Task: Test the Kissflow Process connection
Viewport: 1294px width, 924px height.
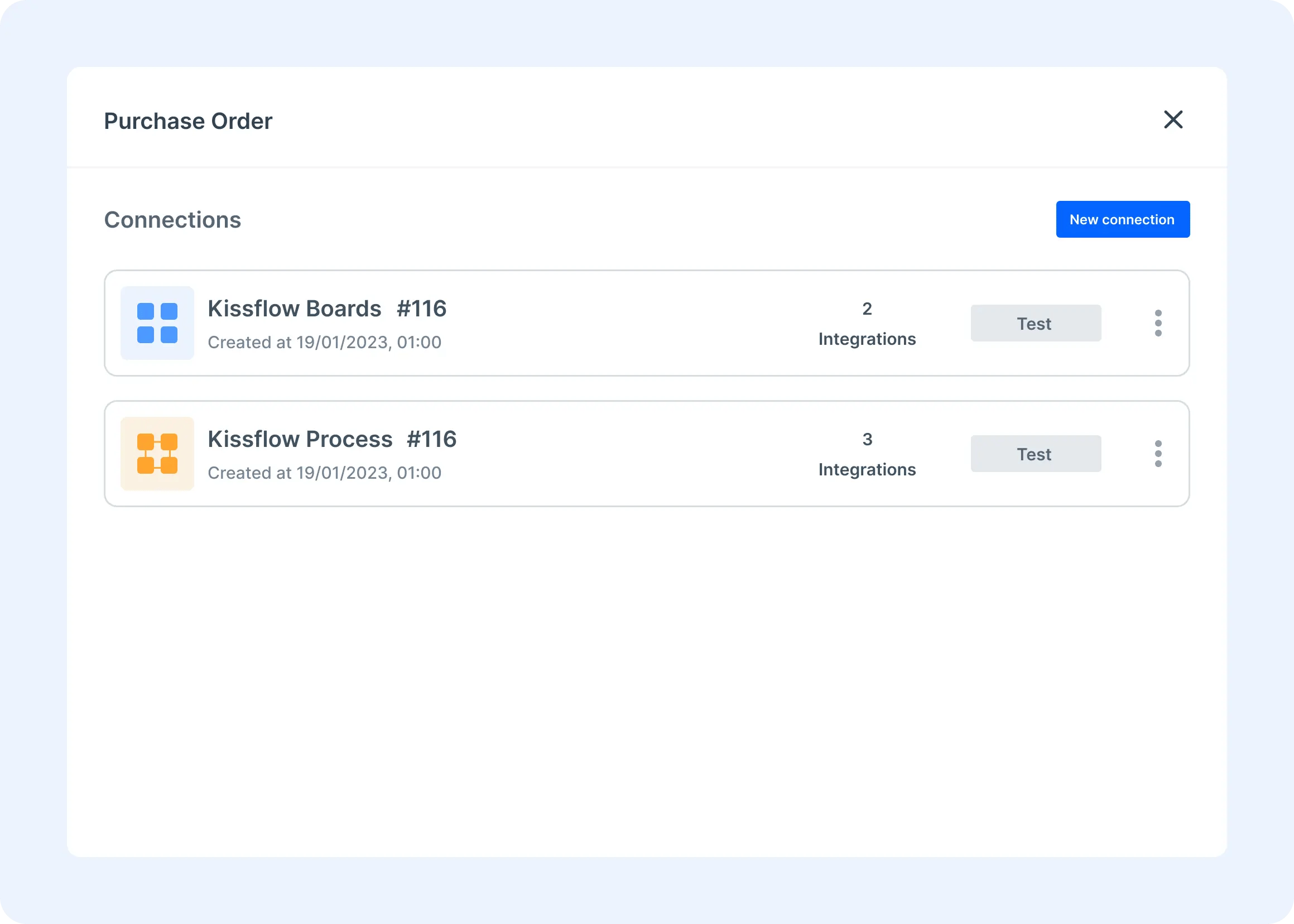Action: [1035, 453]
